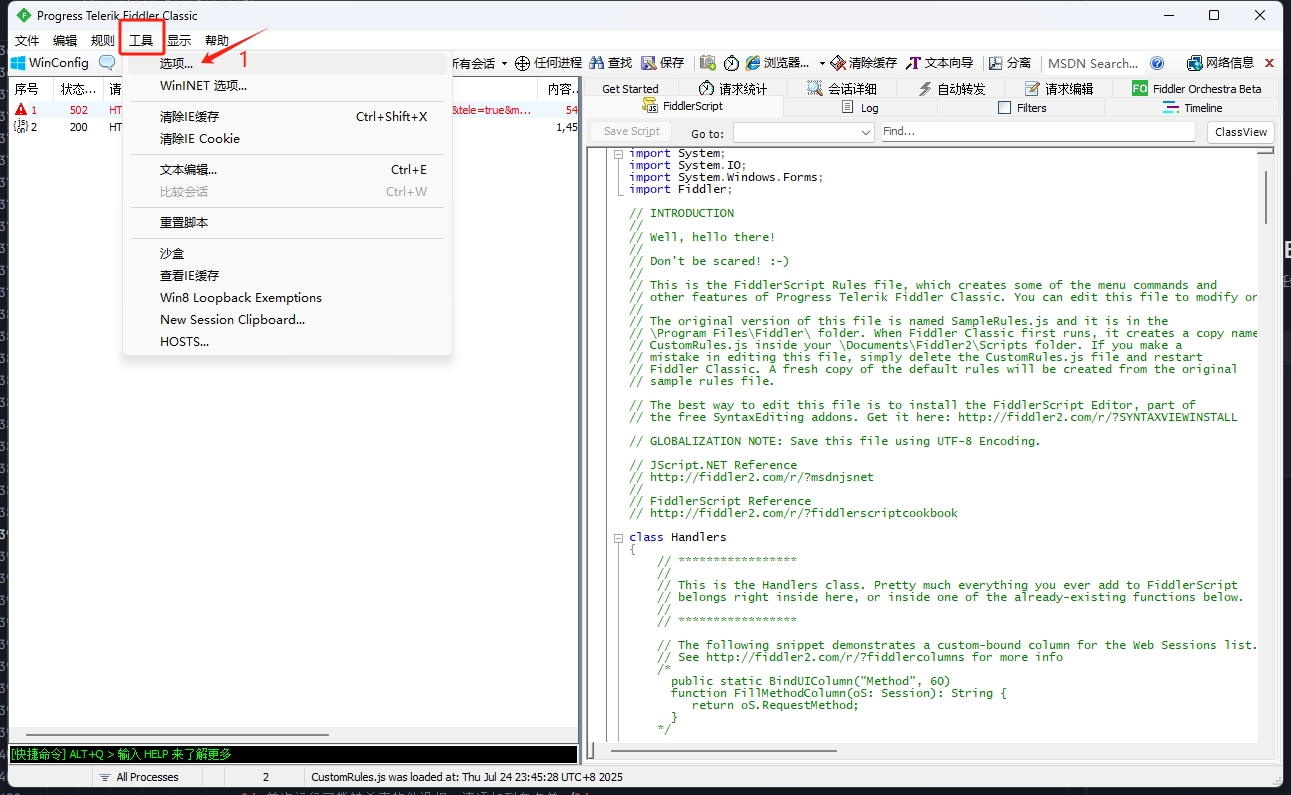Select 重置脚本 menu entry
Viewport: 1291px width, 795px height.
pyautogui.click(x=287, y=223)
